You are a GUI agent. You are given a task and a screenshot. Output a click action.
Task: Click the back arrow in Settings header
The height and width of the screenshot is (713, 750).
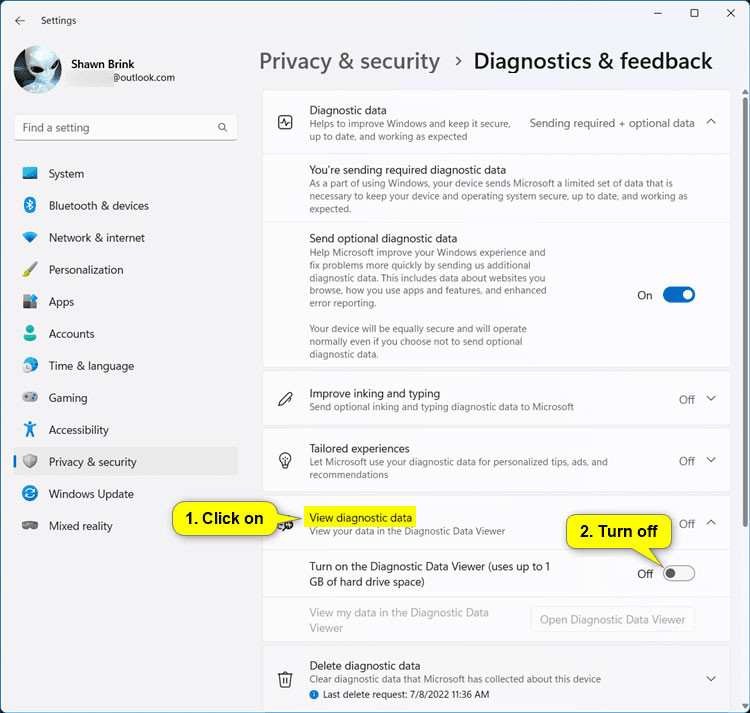pos(20,20)
